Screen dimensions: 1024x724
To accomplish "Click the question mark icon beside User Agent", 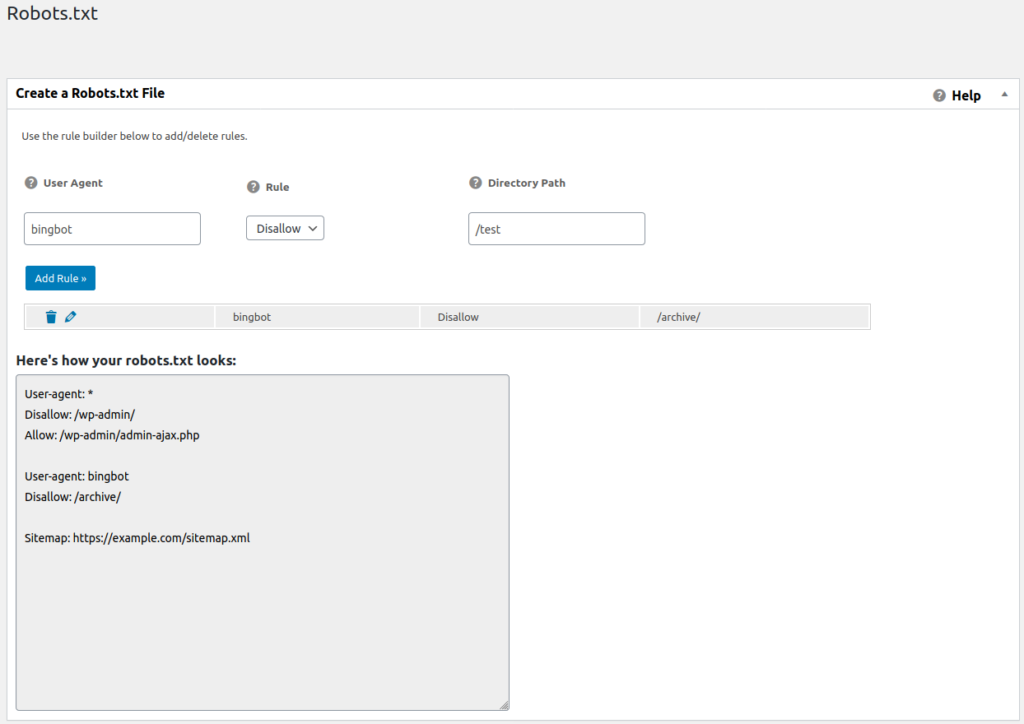I will coord(31,183).
